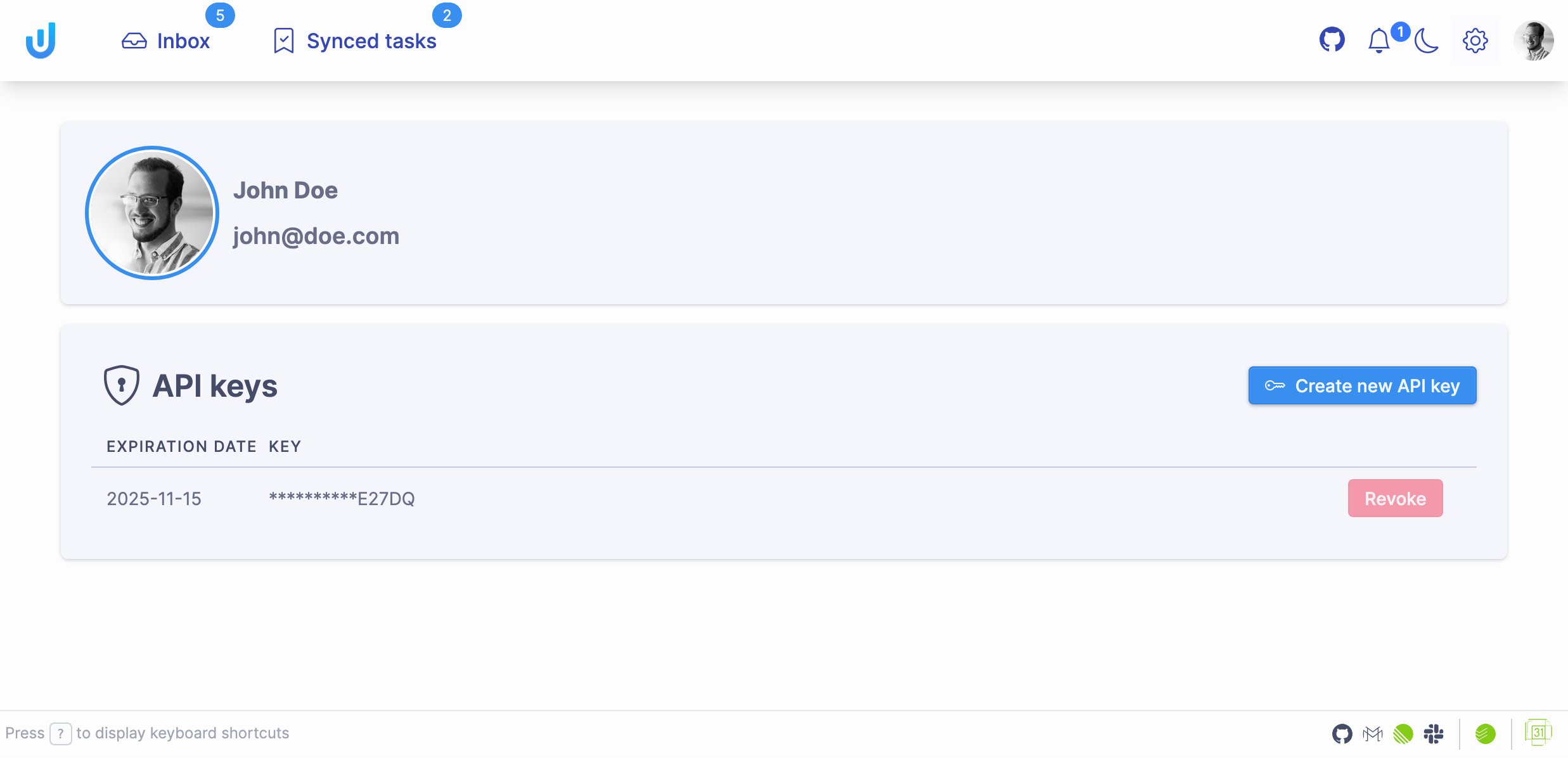Select the Slack integration icon
This screenshot has width=1568, height=758.
[1434, 733]
